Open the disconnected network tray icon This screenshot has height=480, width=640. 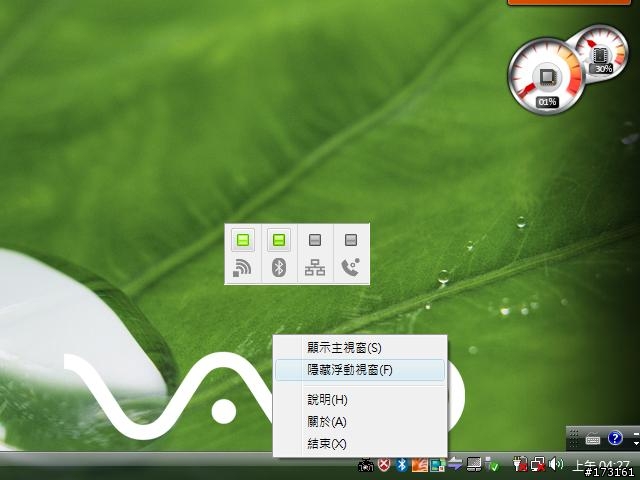pos(538,464)
